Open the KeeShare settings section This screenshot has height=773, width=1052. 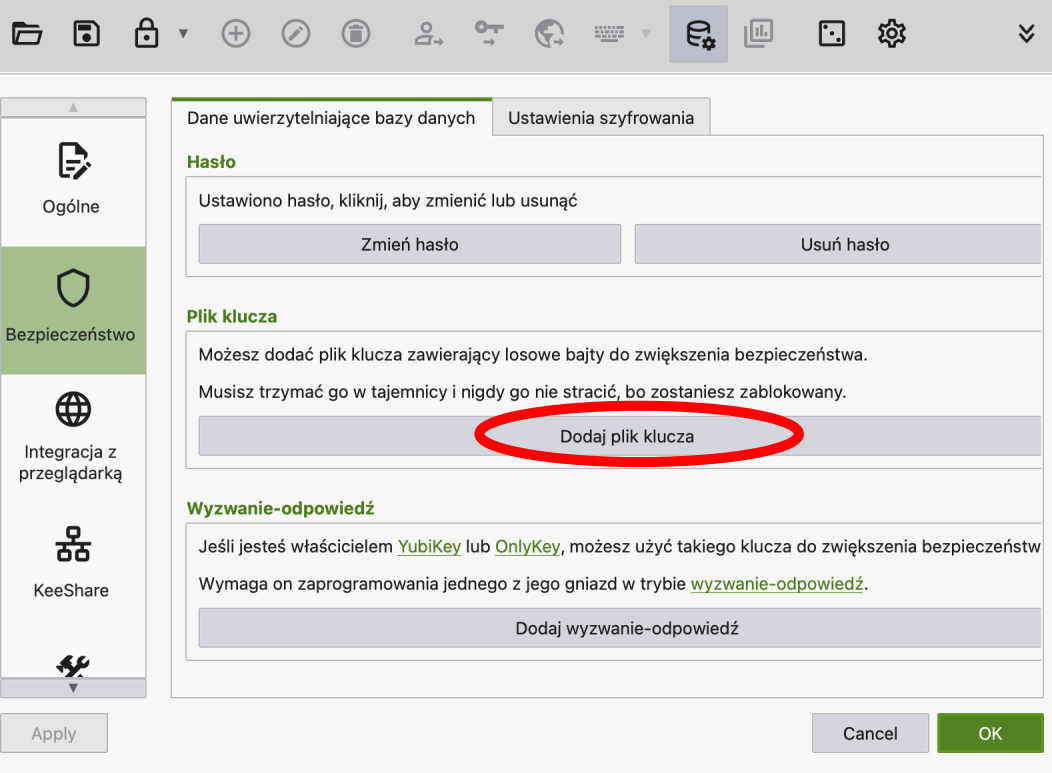(x=72, y=563)
